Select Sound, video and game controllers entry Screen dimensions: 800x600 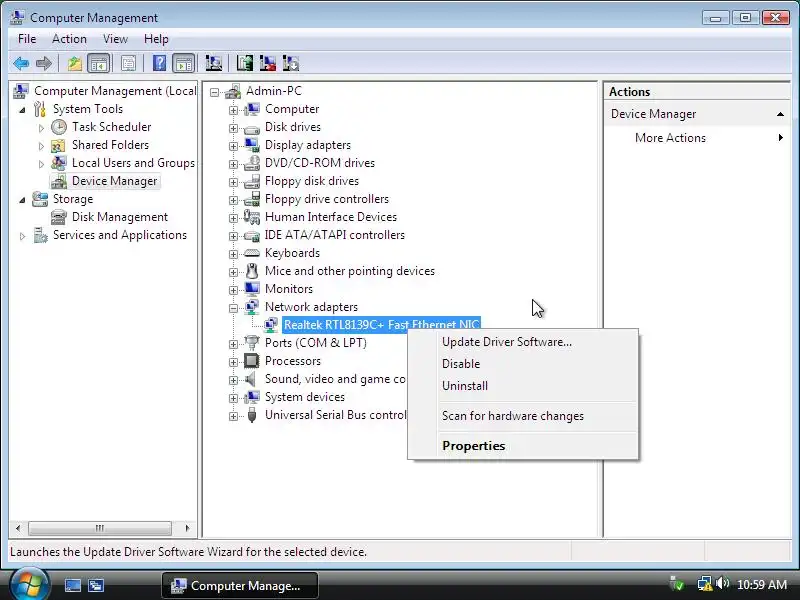point(335,379)
